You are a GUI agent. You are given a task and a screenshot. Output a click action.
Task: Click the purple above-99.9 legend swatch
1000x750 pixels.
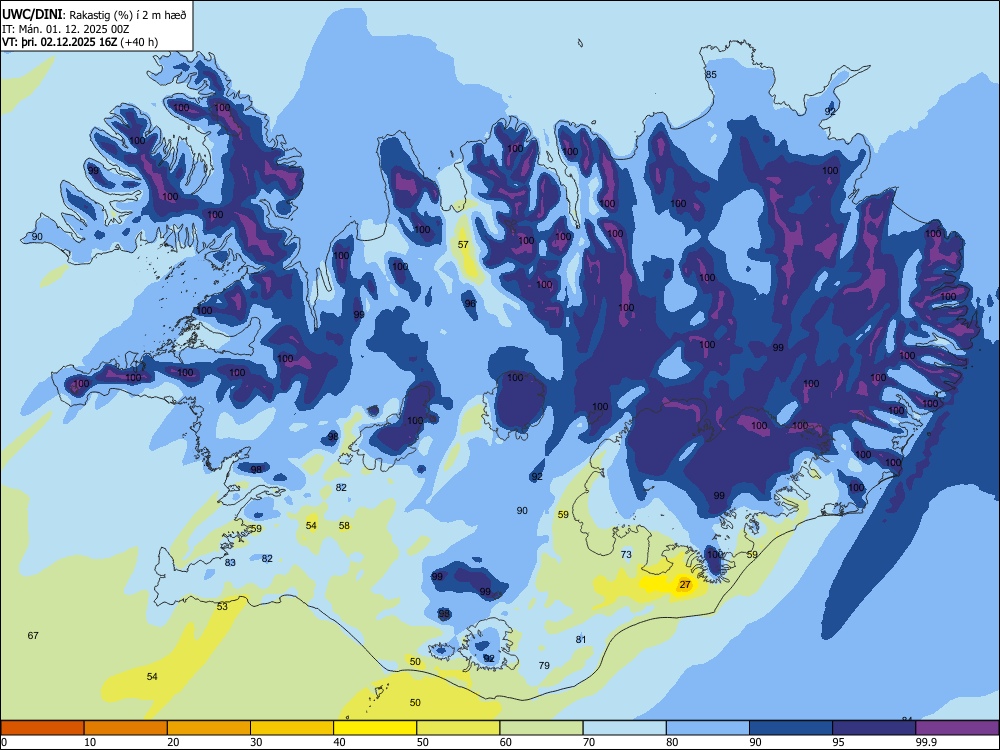(x=957, y=728)
